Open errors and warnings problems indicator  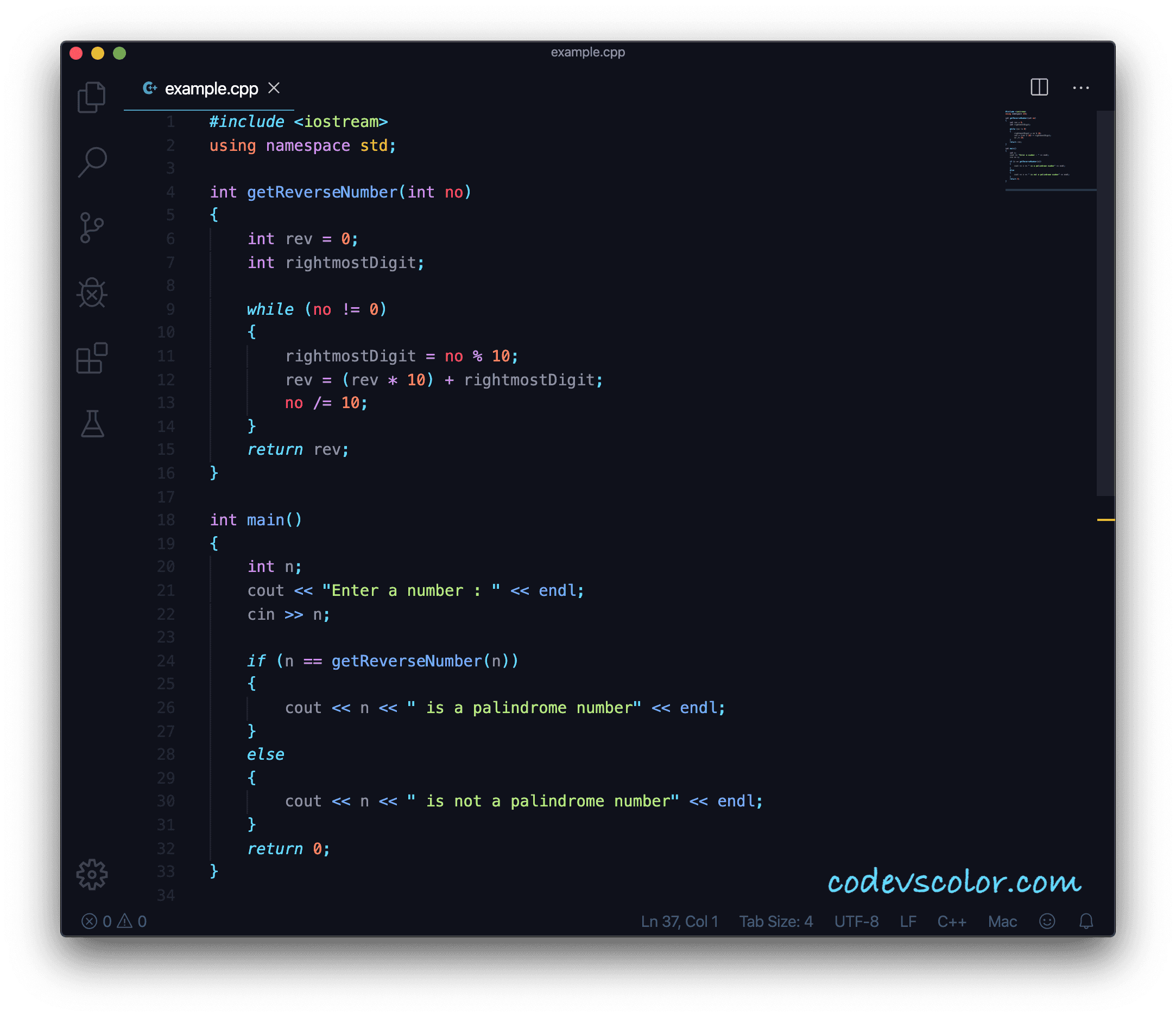(x=114, y=921)
